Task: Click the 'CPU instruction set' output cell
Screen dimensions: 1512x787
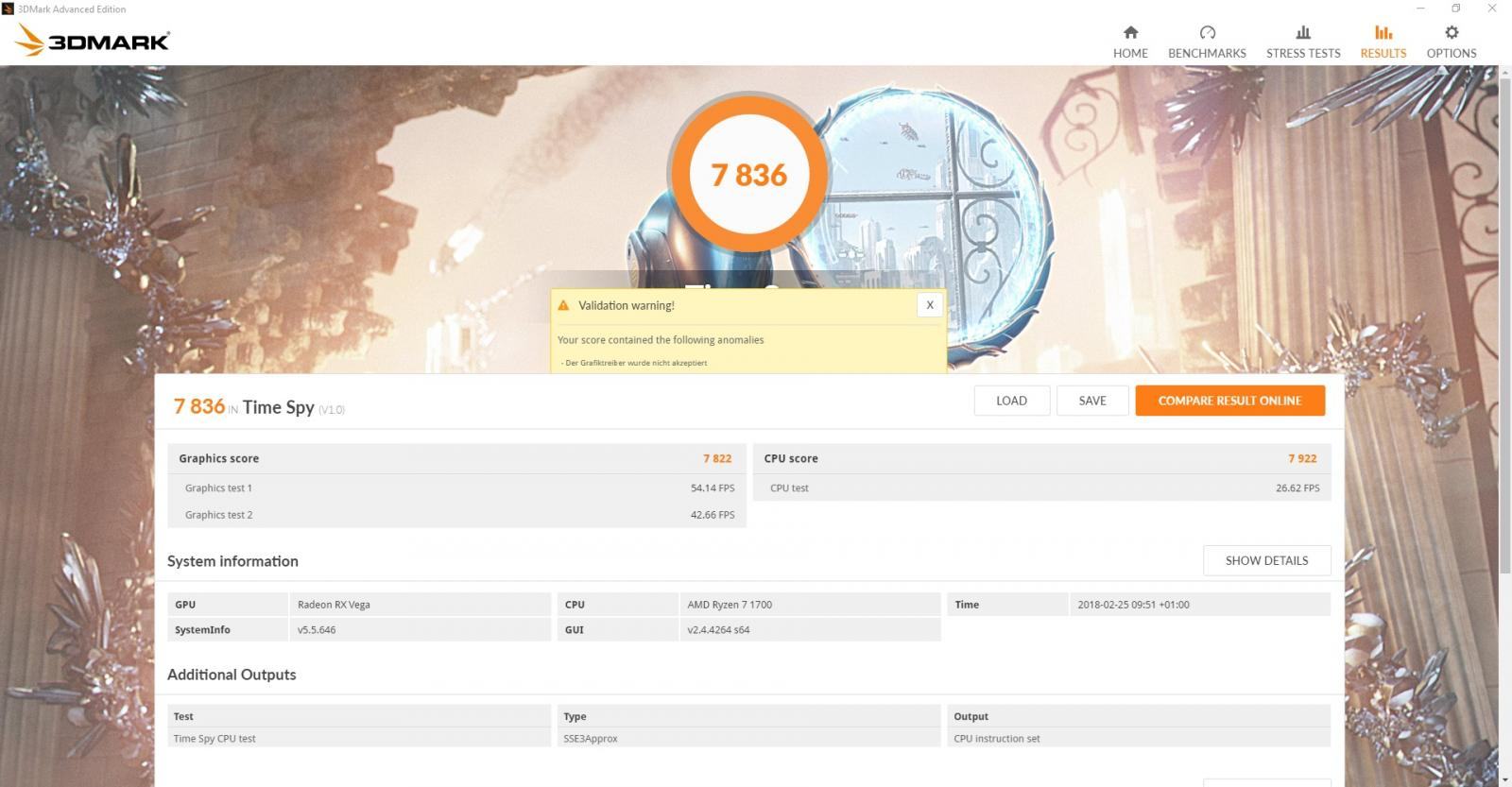Action: [996, 739]
